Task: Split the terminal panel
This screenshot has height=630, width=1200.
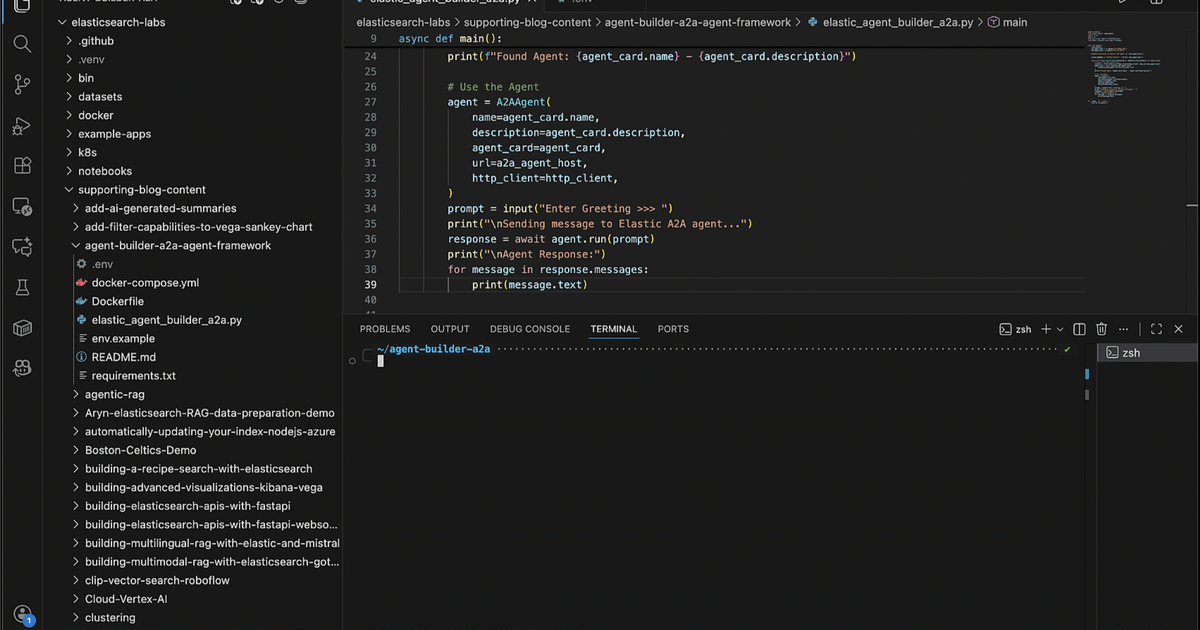Action: pyautogui.click(x=1079, y=328)
